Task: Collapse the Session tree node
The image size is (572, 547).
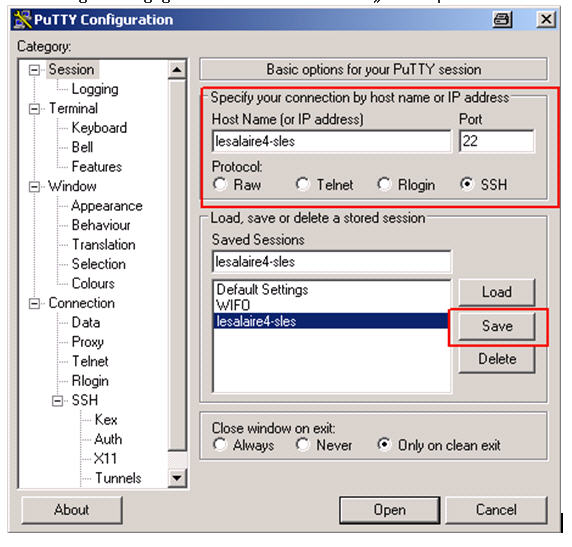Action: (x=34, y=70)
